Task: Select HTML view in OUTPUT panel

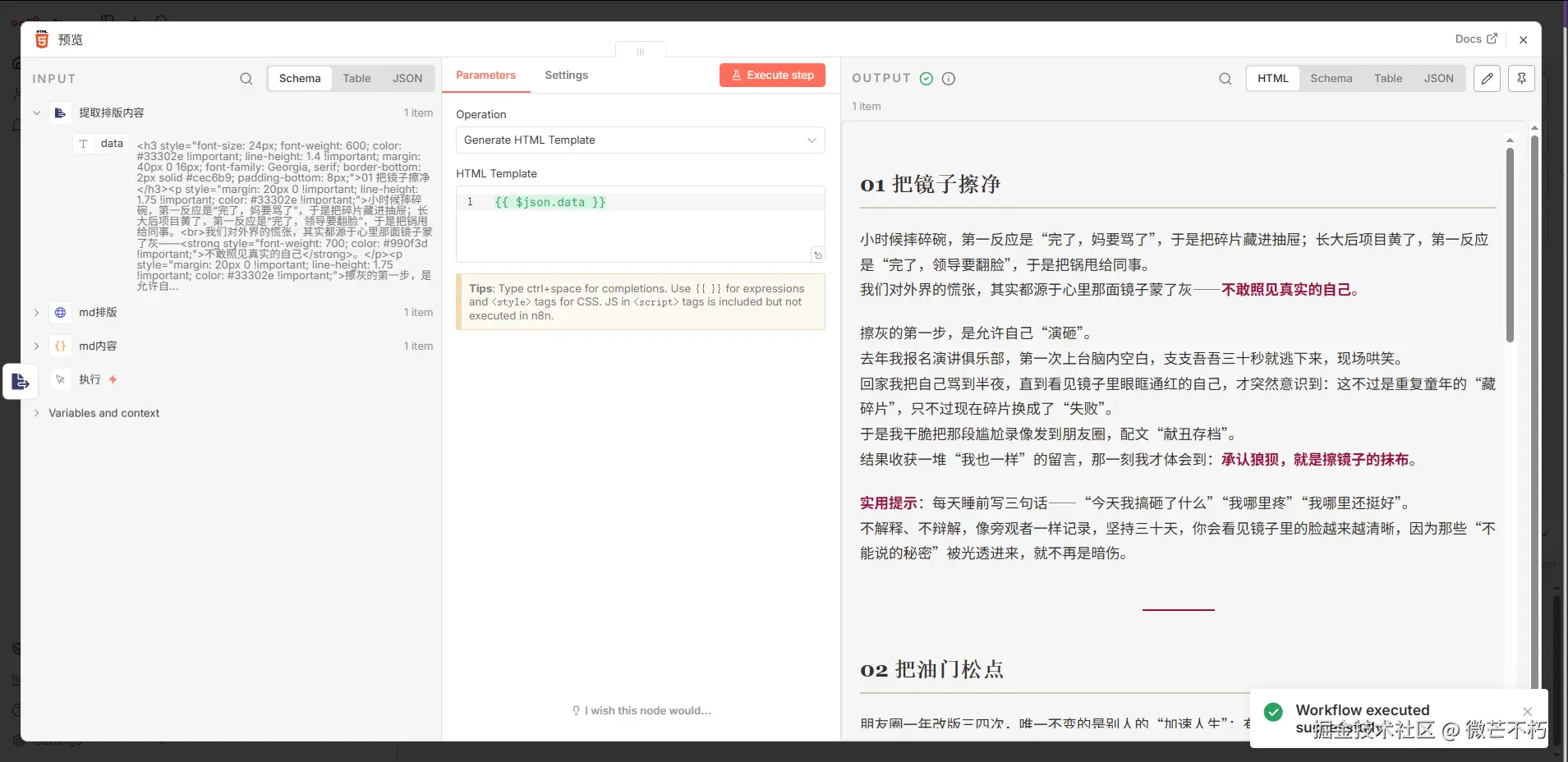Action: coord(1273,79)
